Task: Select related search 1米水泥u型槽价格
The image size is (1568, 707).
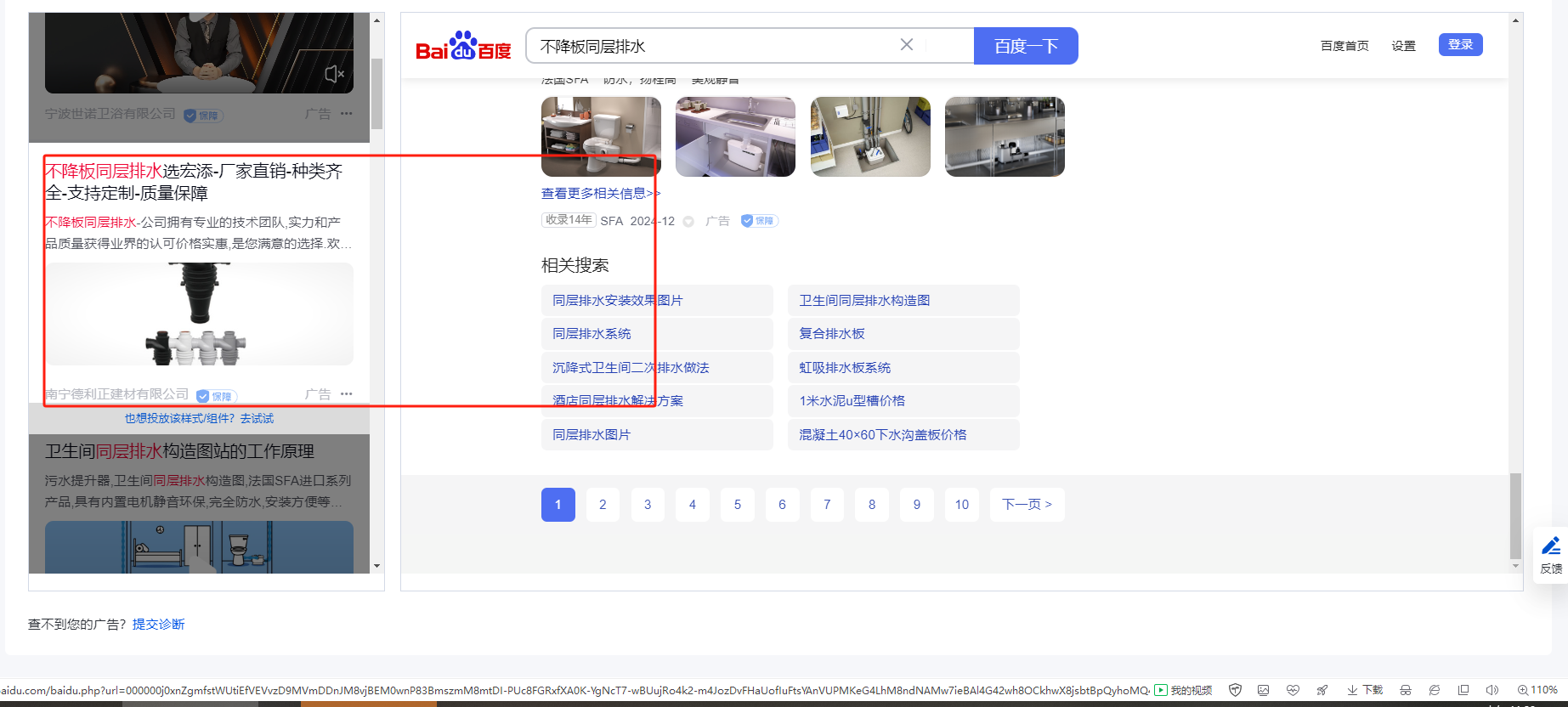Action: point(903,401)
